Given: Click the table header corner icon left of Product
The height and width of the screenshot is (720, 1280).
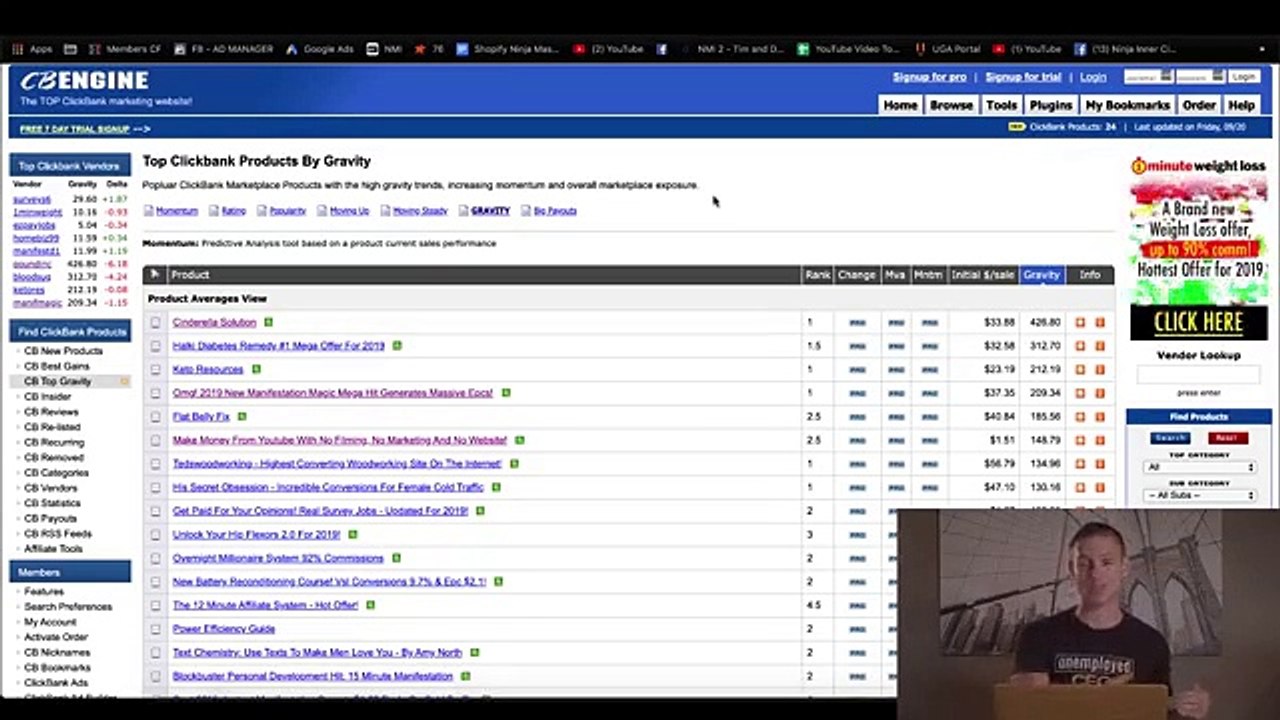Looking at the screenshot, I should (155, 274).
